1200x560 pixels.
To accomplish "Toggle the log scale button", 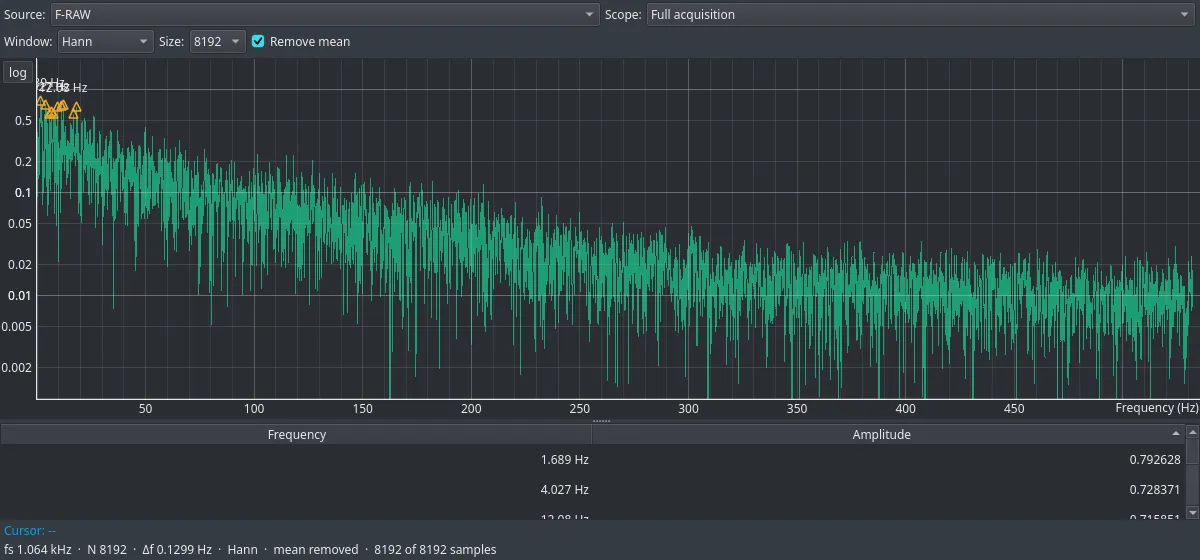I will [18, 73].
